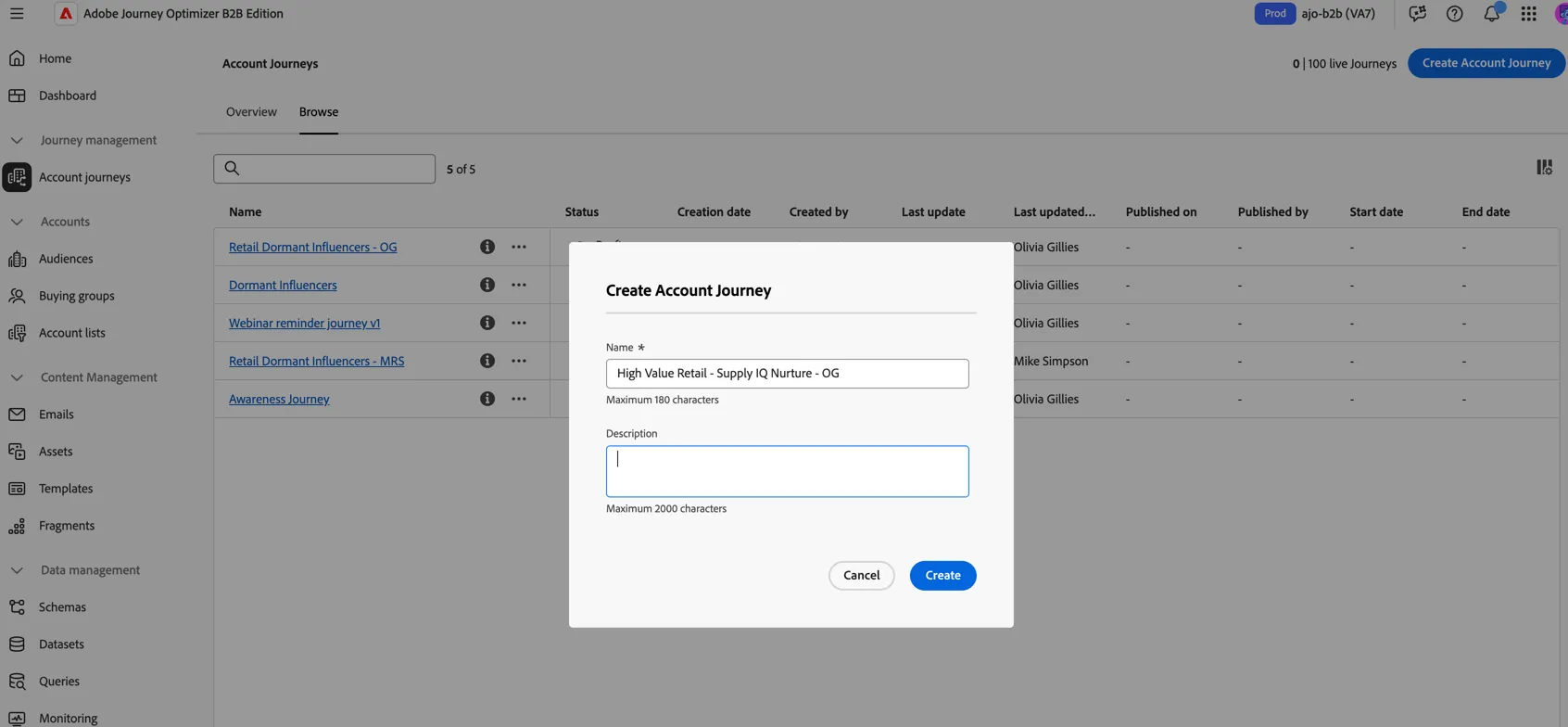The image size is (1568, 727).
Task: Click Create Account Journey header button
Action: pyautogui.click(x=1486, y=63)
